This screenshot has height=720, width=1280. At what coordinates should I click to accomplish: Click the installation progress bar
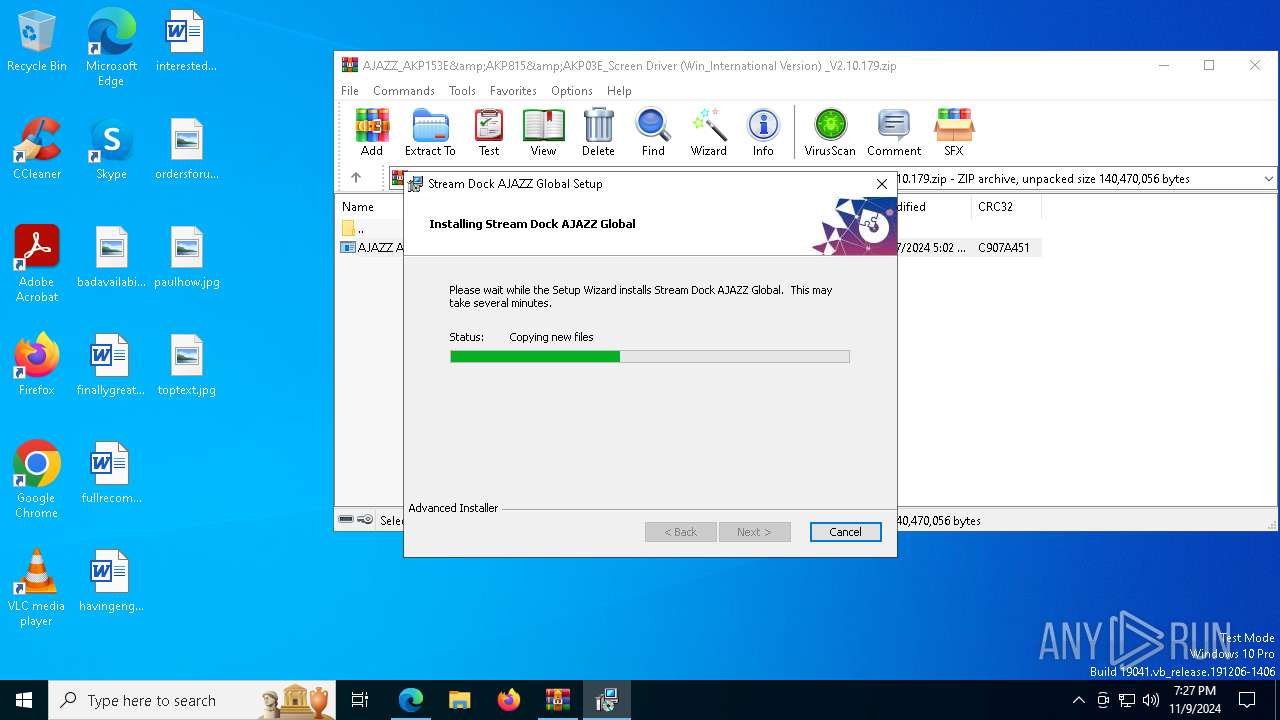(650, 356)
